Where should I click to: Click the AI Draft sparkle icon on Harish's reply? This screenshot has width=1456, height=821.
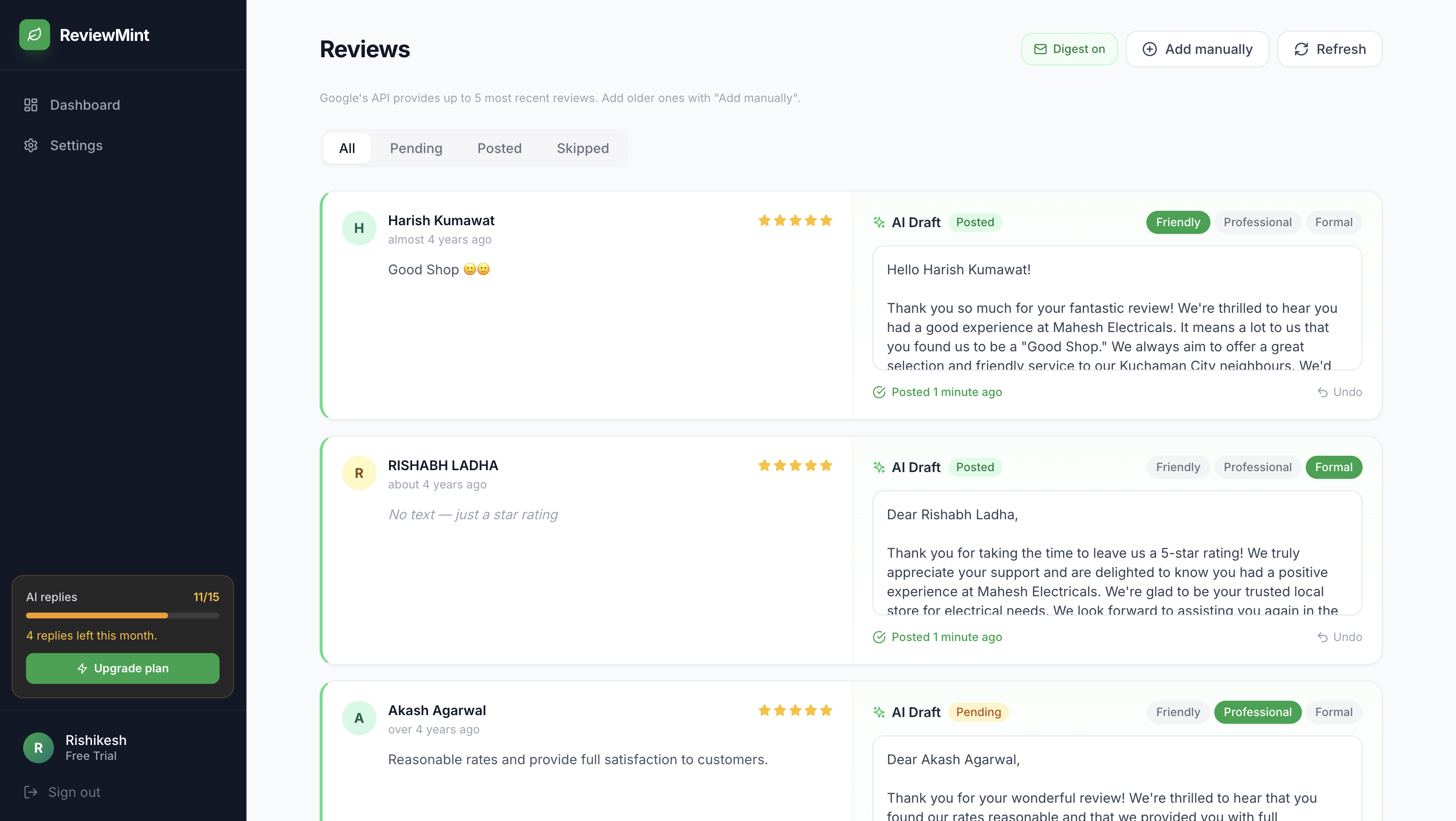[x=879, y=222]
